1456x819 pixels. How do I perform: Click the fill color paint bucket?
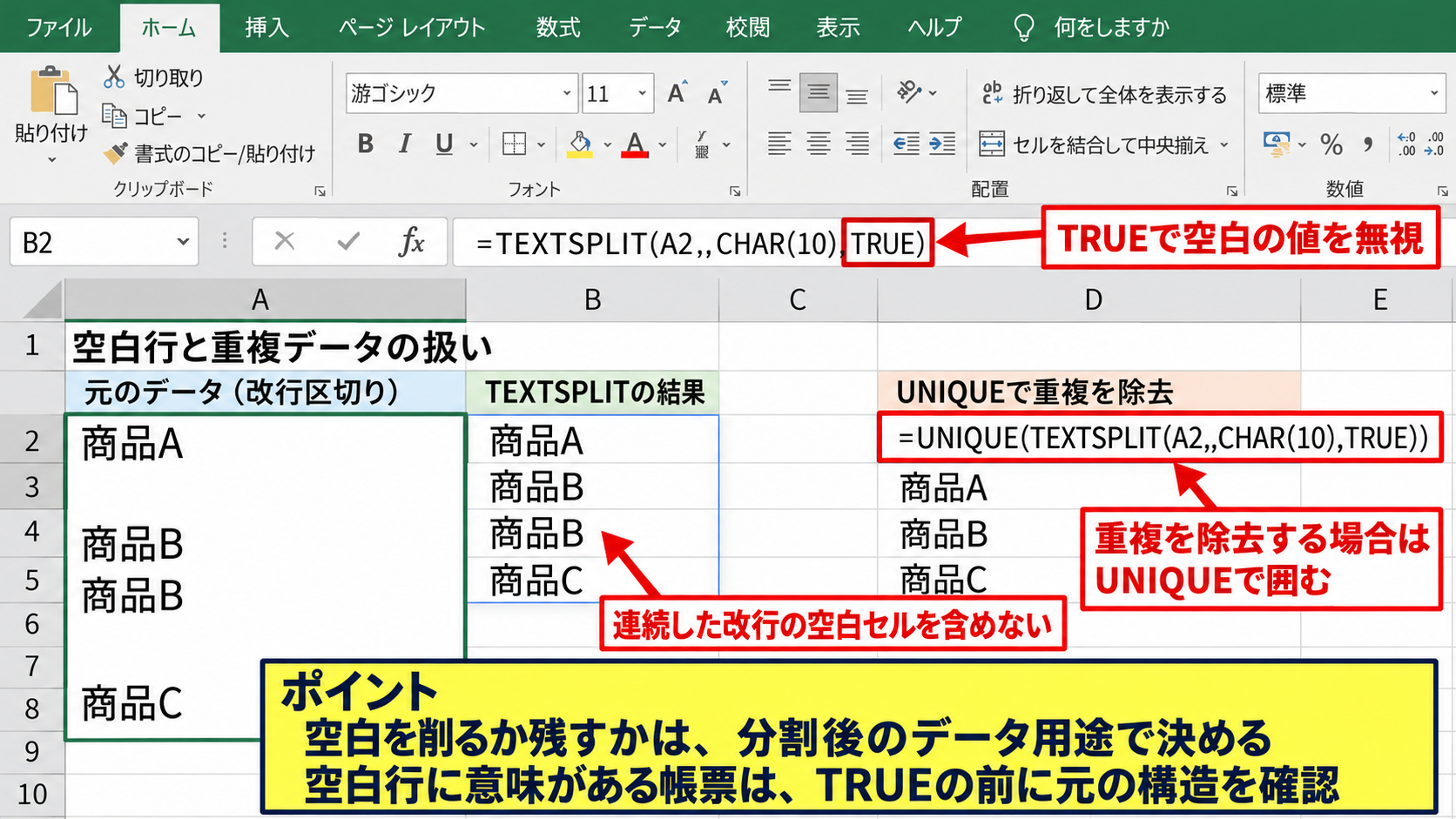[580, 144]
